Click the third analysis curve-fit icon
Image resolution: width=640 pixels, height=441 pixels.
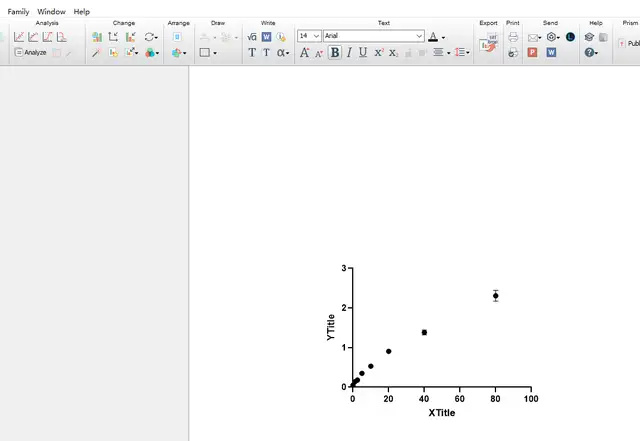click(x=47, y=37)
